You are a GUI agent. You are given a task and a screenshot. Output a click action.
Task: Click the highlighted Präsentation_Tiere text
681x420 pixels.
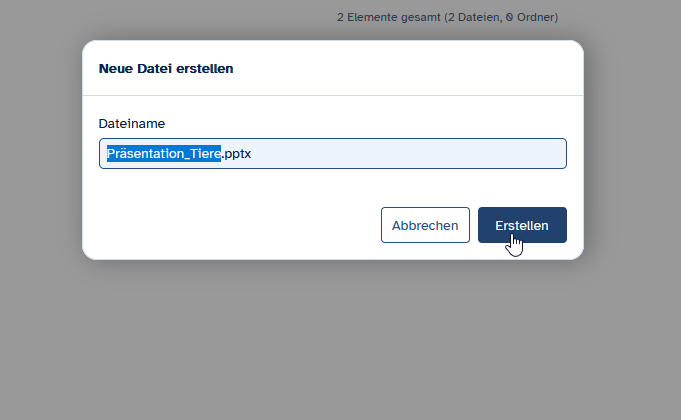pos(164,154)
